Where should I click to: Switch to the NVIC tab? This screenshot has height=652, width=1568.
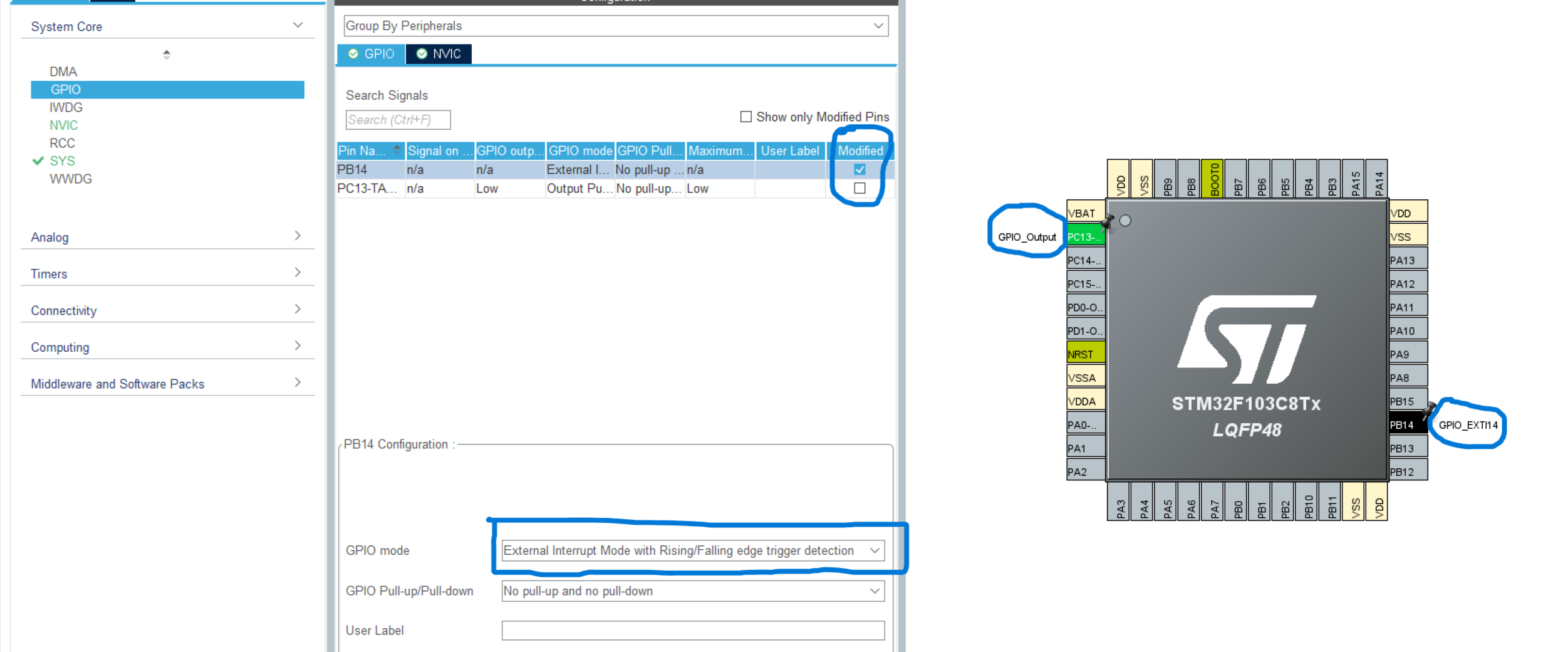[439, 54]
